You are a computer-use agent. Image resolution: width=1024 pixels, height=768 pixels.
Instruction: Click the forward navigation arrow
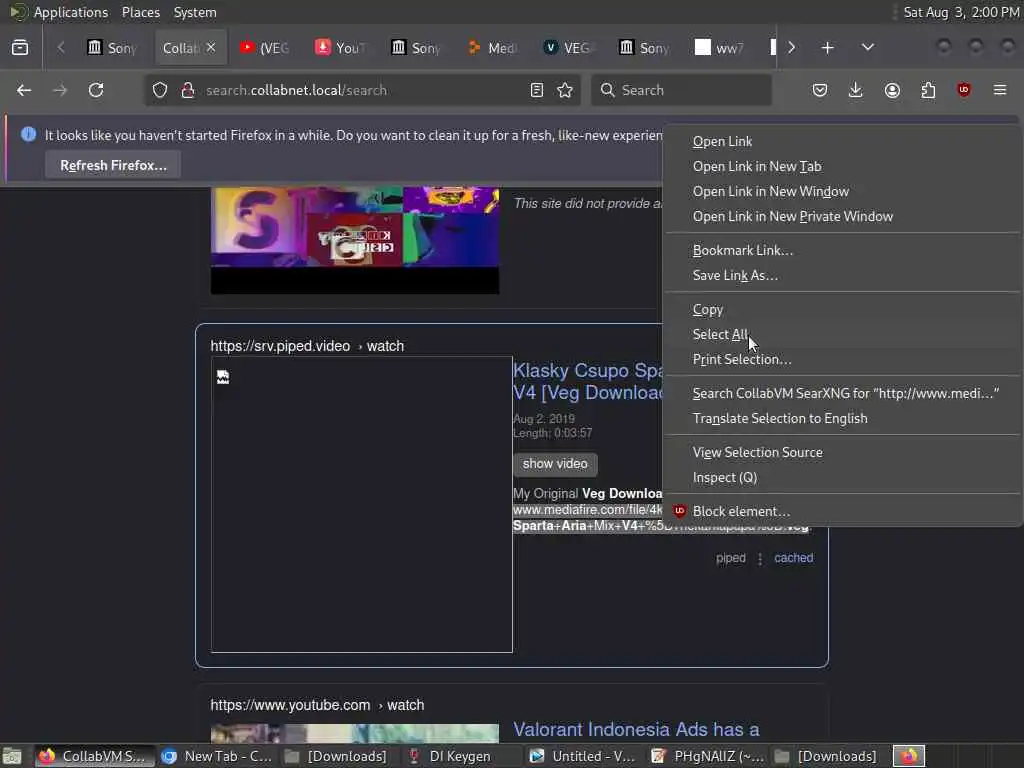point(60,90)
